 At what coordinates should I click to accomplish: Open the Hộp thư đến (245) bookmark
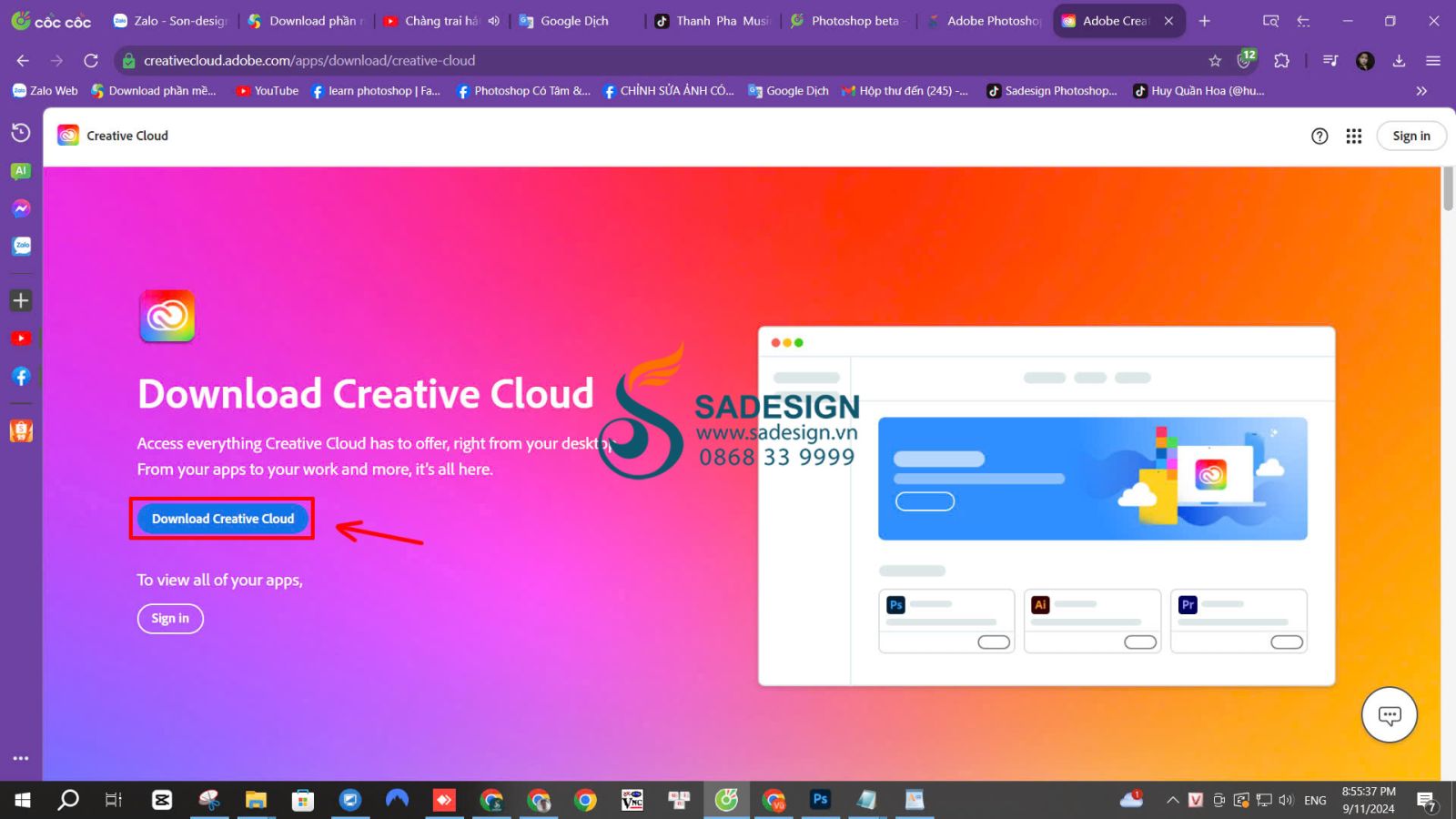pyautogui.click(x=905, y=91)
